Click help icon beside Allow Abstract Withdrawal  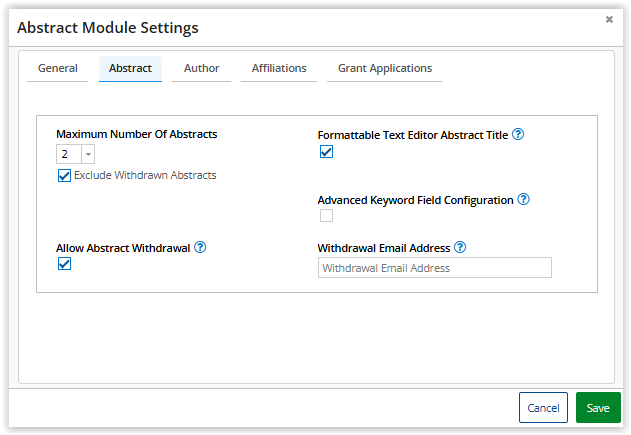(x=200, y=247)
